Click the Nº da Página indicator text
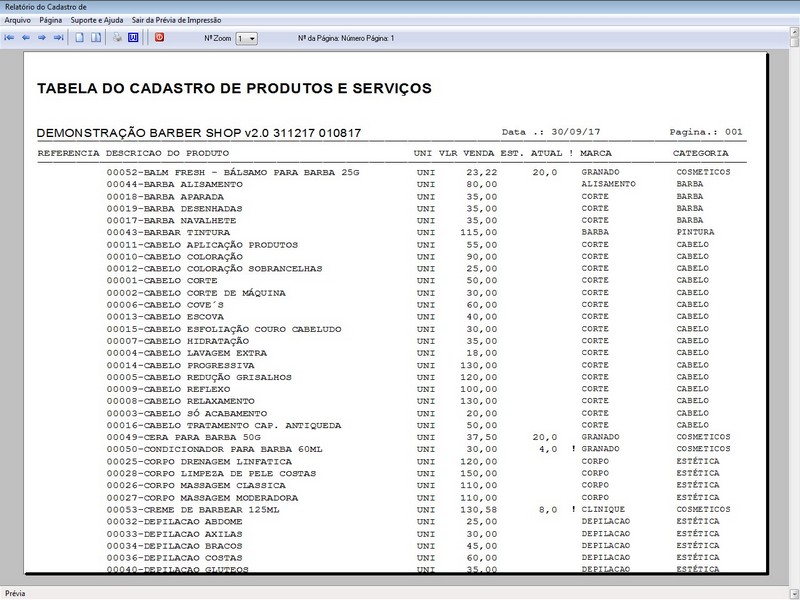 [346, 38]
